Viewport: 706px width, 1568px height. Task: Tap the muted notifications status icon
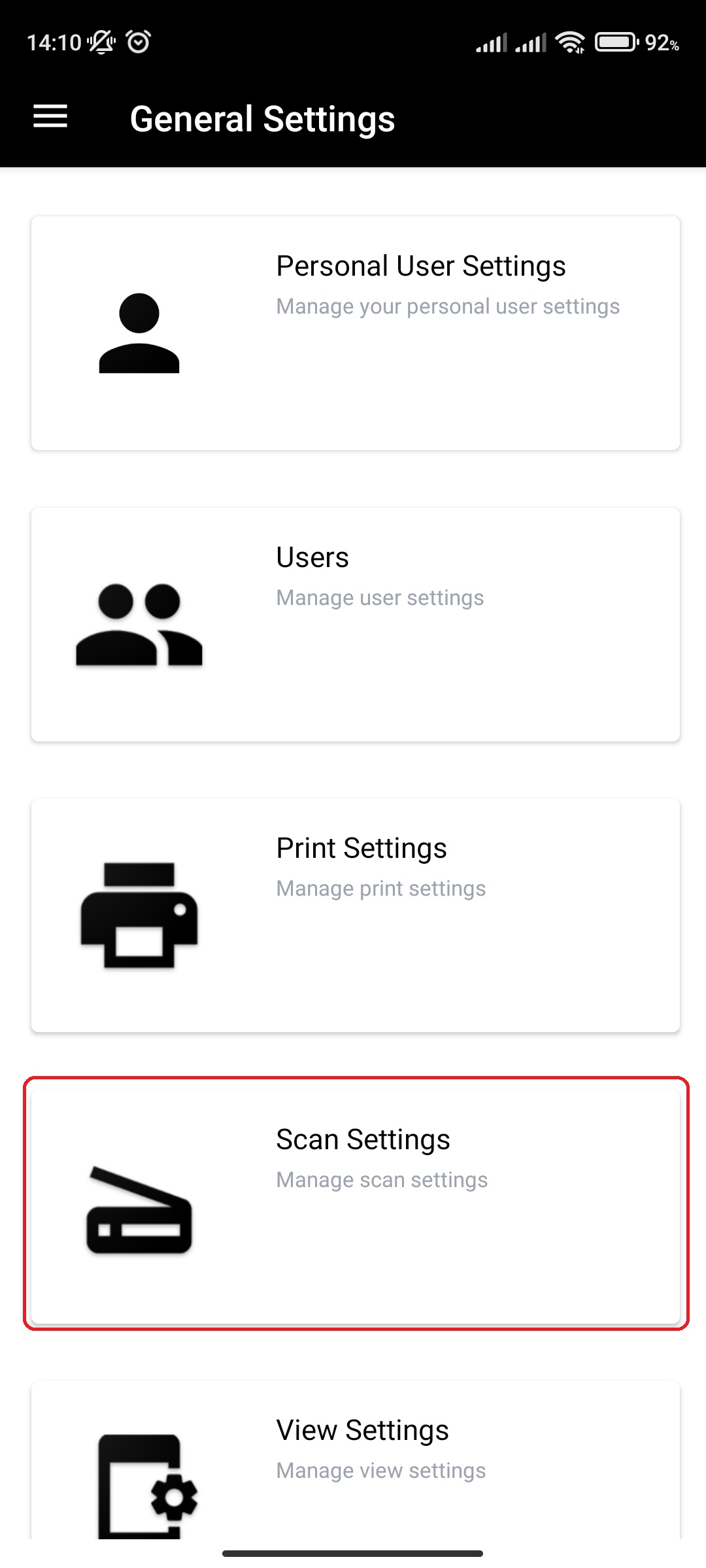click(x=101, y=42)
